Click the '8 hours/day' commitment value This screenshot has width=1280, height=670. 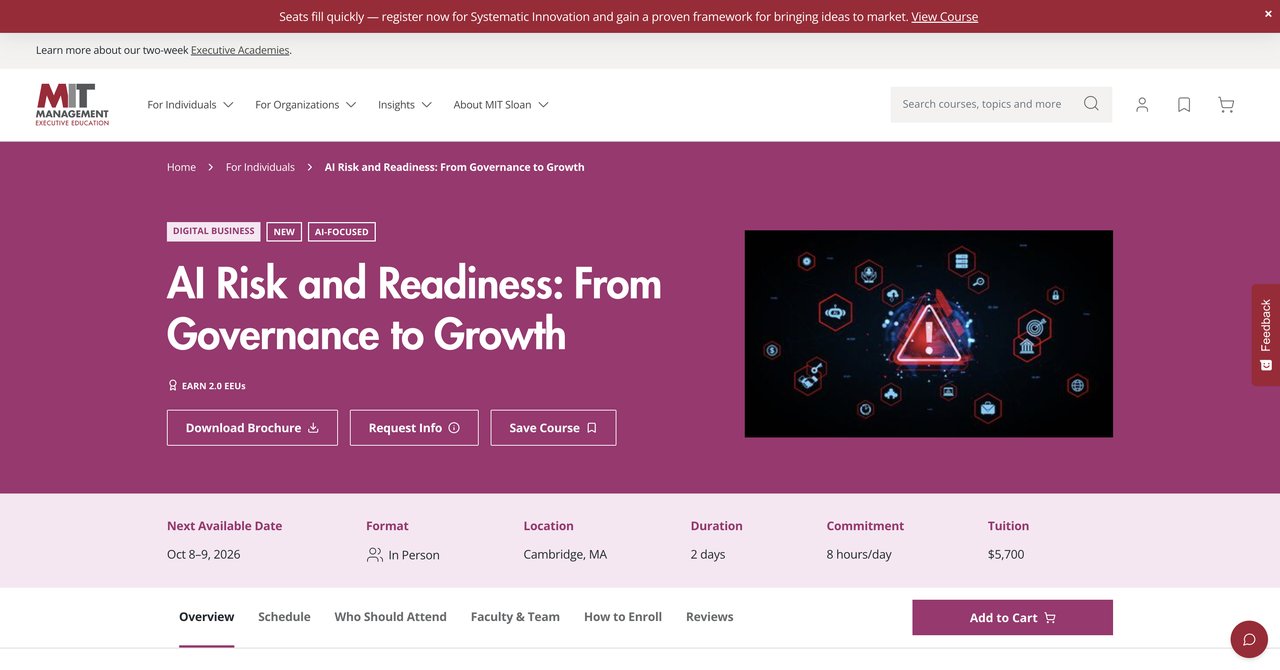859,554
